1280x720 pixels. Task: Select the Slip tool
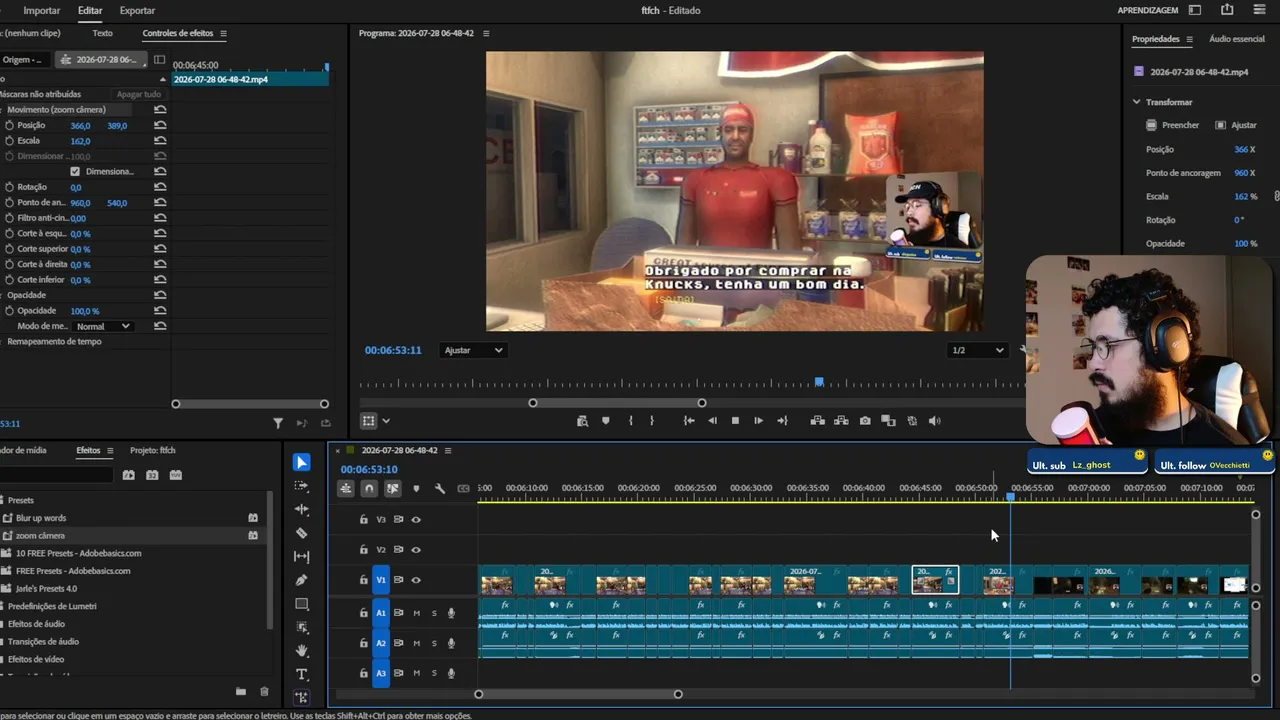click(x=302, y=557)
